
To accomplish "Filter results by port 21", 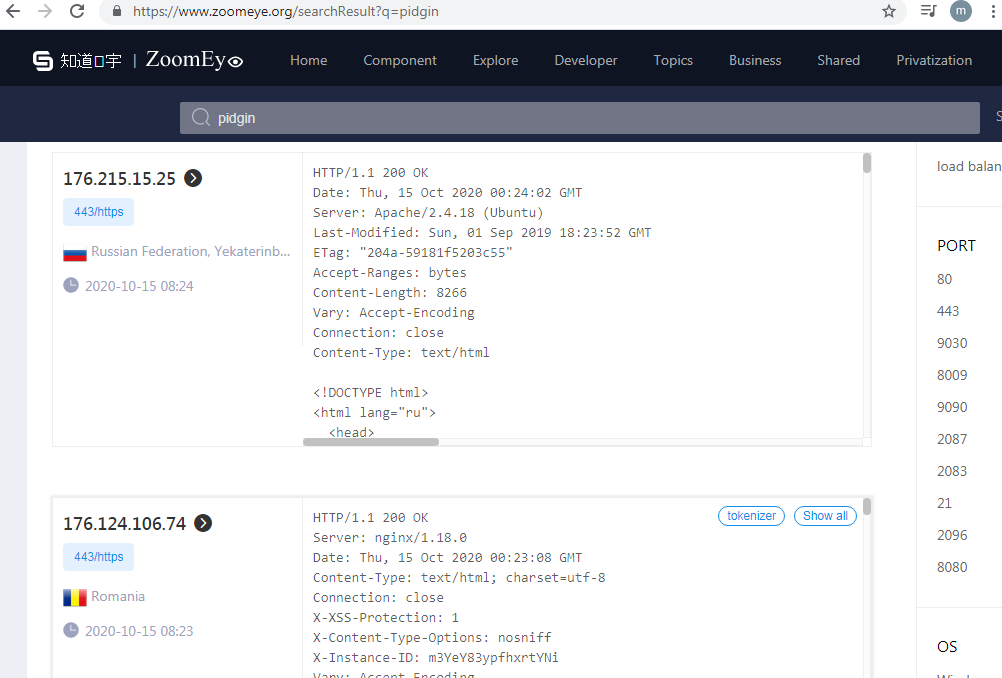I will pos(944,503).
